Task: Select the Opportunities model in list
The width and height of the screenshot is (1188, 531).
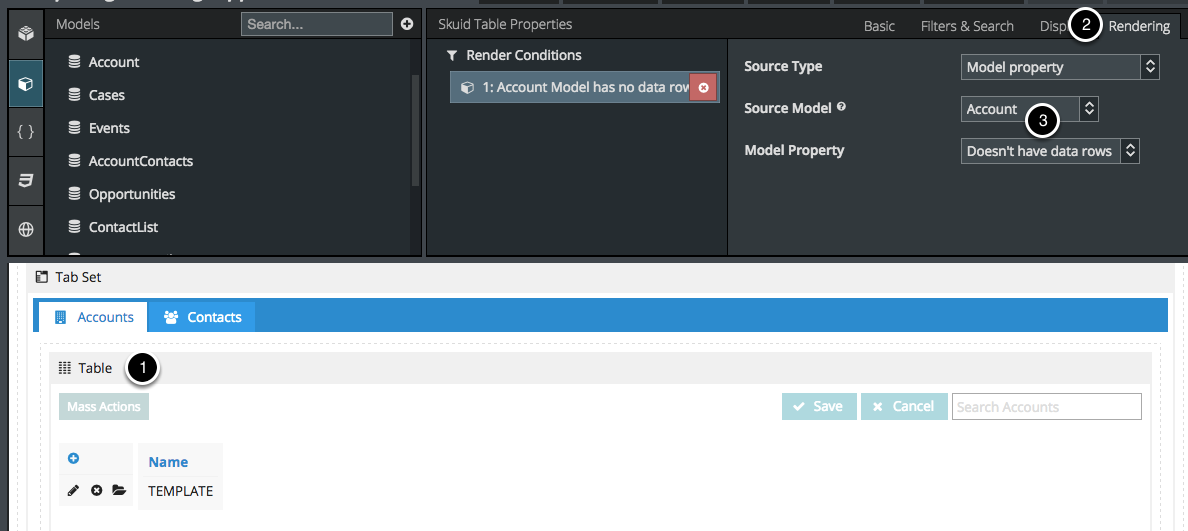Action: 131,194
